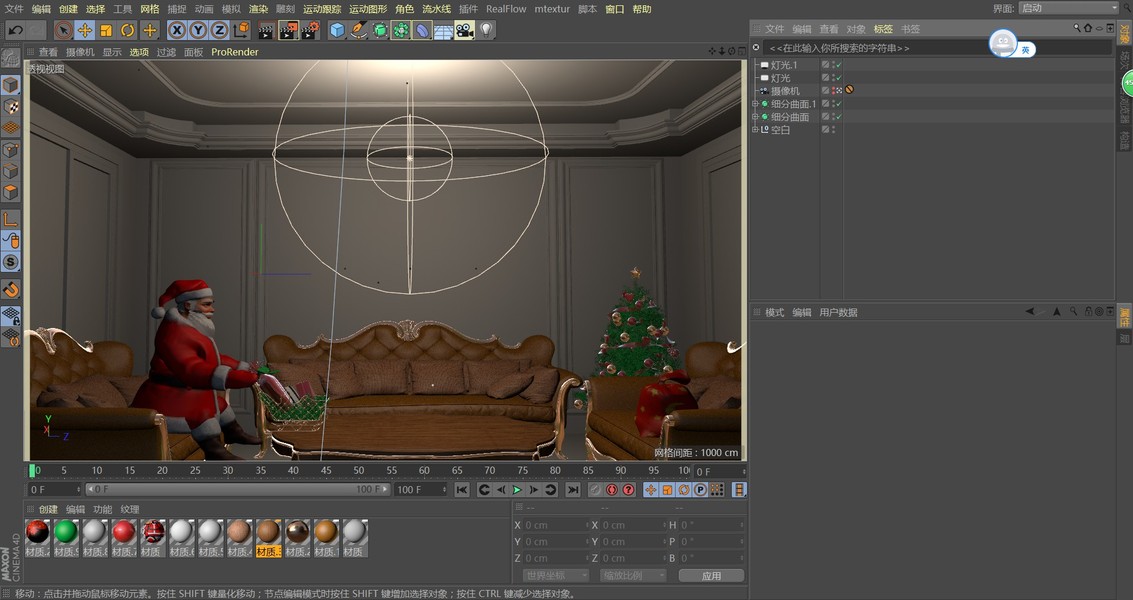Open the 标签 menu in object manager

point(883,29)
